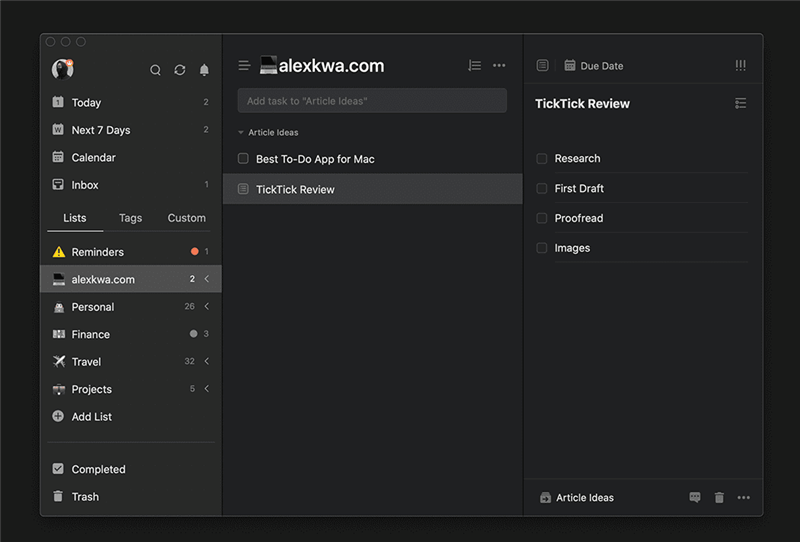
Task: Collapse the Article Ideas section
Action: 241,132
